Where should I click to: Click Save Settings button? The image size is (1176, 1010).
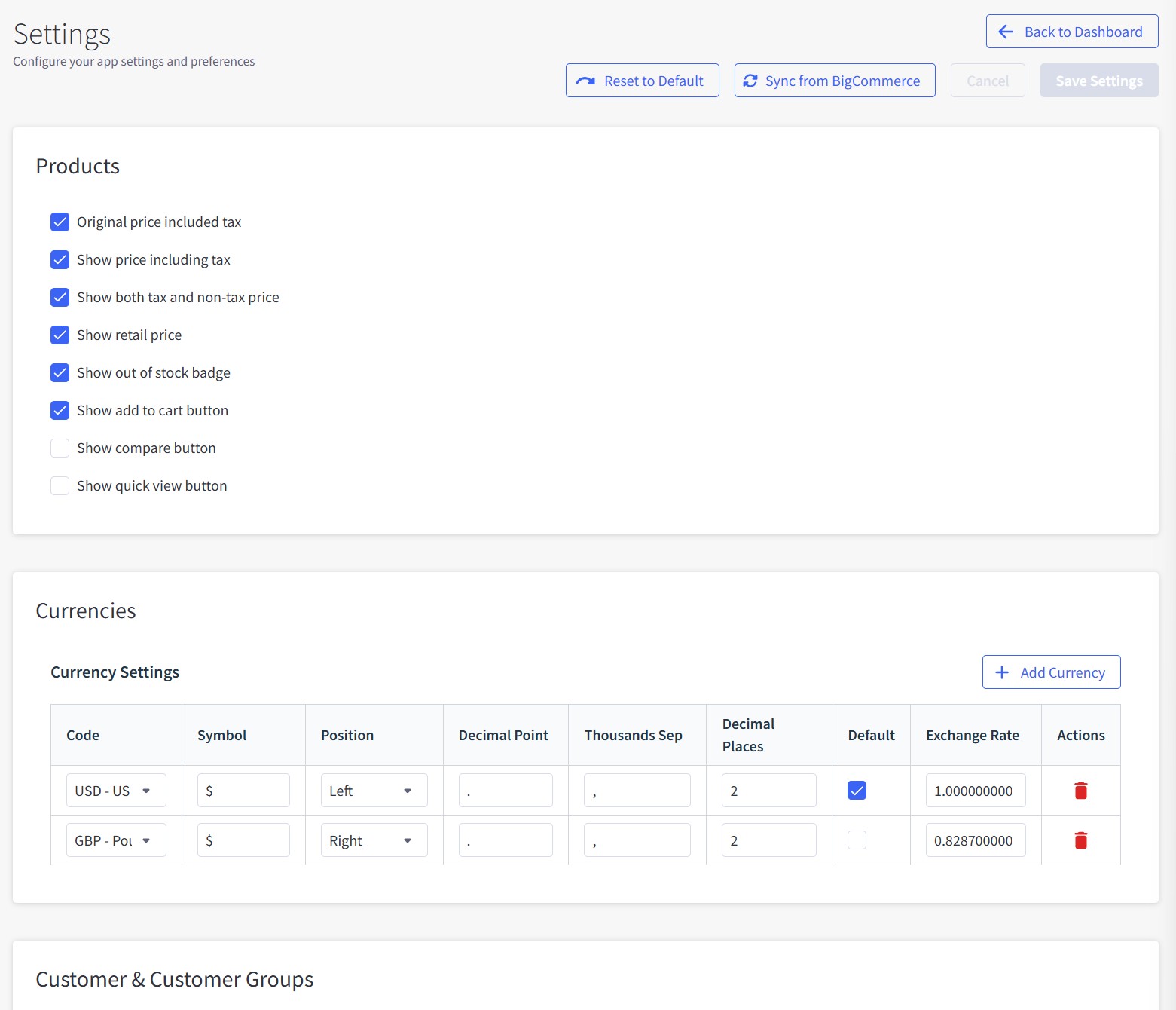tap(1099, 81)
